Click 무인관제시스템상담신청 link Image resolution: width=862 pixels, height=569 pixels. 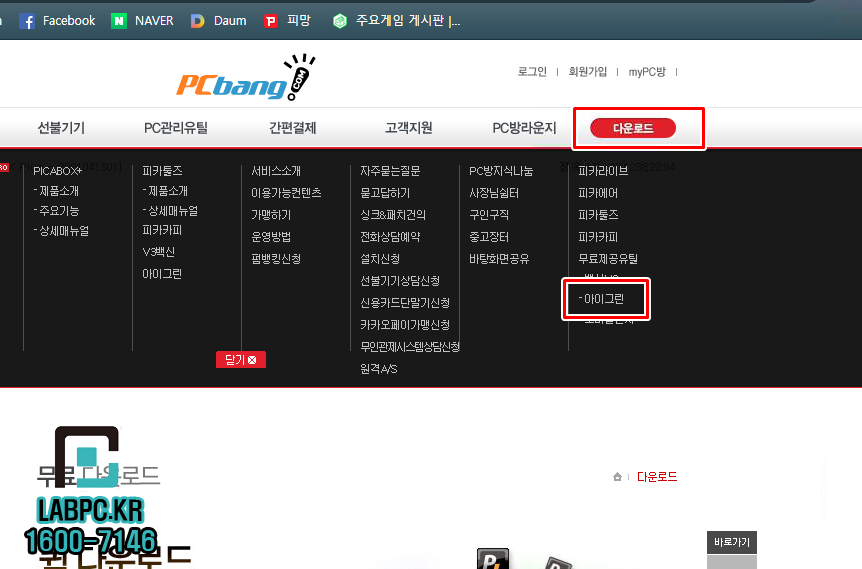(410, 347)
